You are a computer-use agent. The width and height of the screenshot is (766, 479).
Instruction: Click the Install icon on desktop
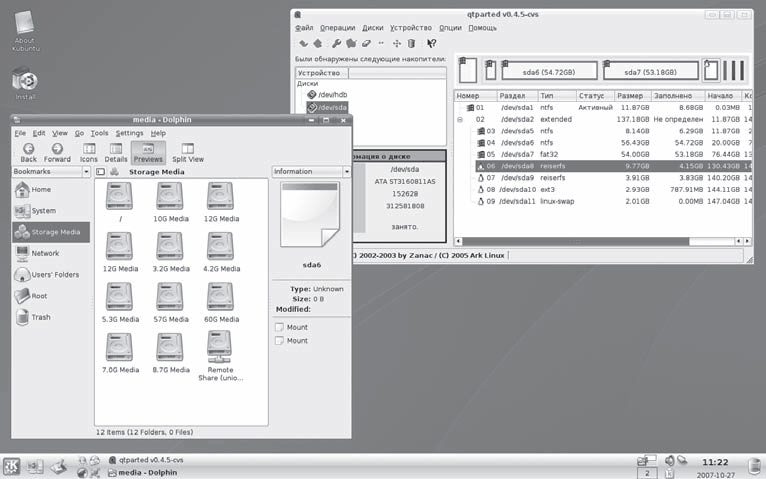tap(25, 84)
